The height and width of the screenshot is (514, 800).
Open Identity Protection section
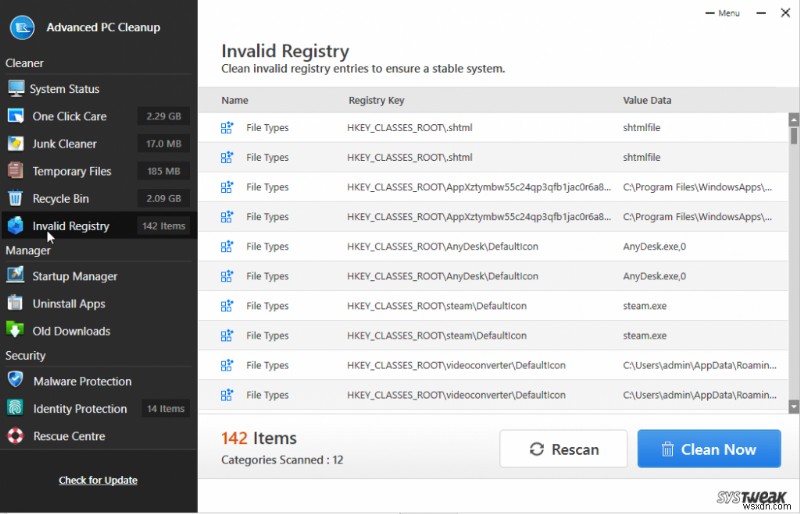[80, 409]
